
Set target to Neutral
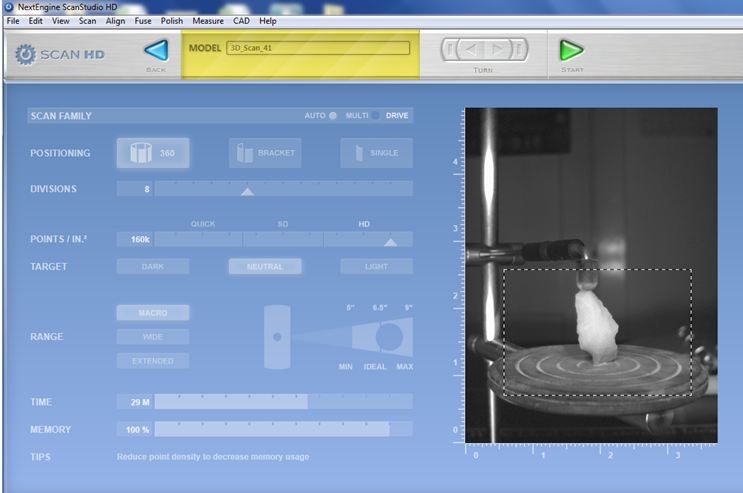click(x=265, y=266)
